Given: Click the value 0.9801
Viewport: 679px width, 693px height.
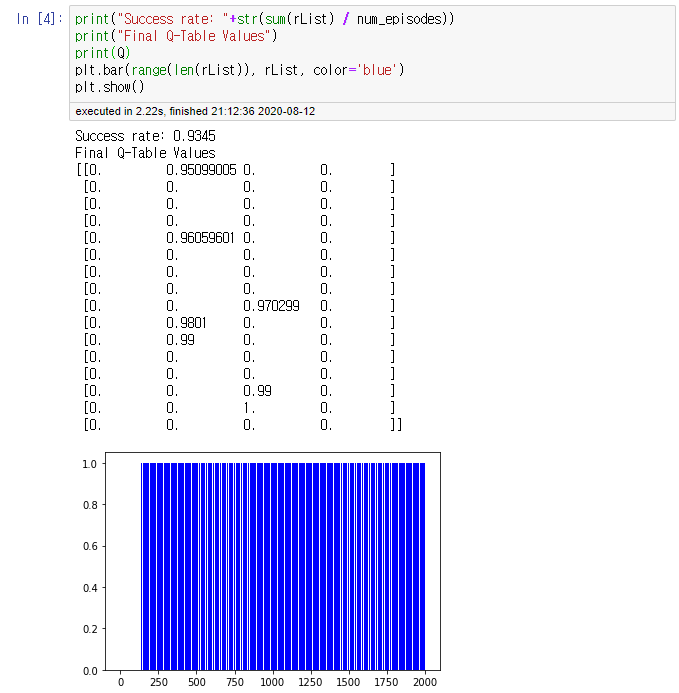Looking at the screenshot, I should click(x=186, y=323).
